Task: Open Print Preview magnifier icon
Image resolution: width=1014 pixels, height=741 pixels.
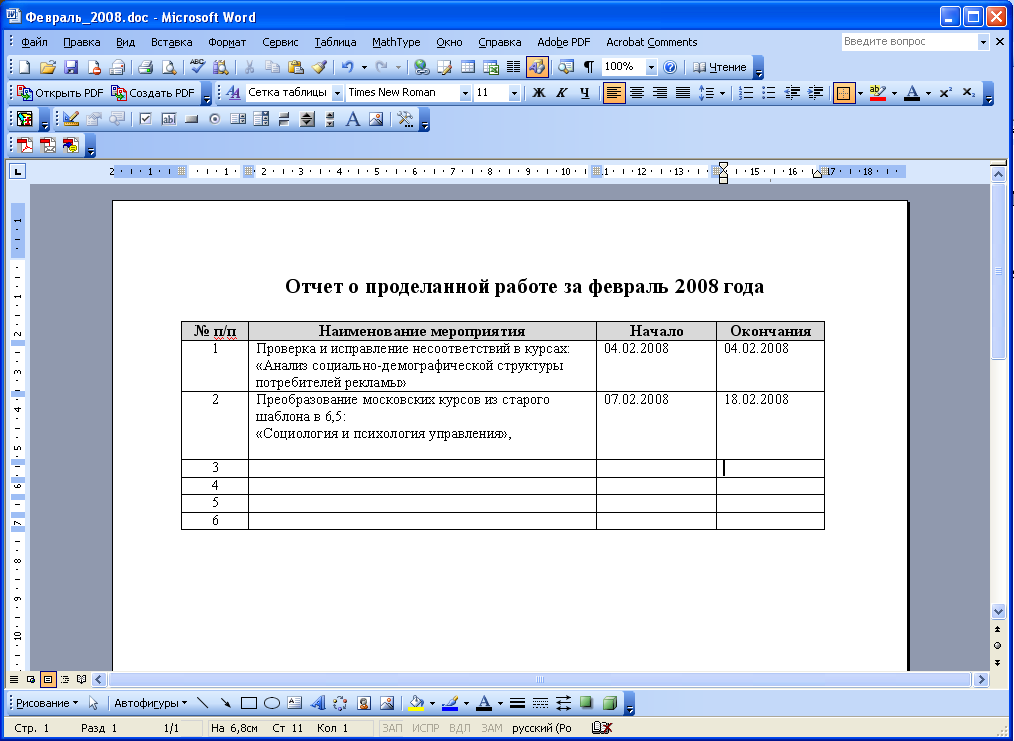Action: [168, 67]
